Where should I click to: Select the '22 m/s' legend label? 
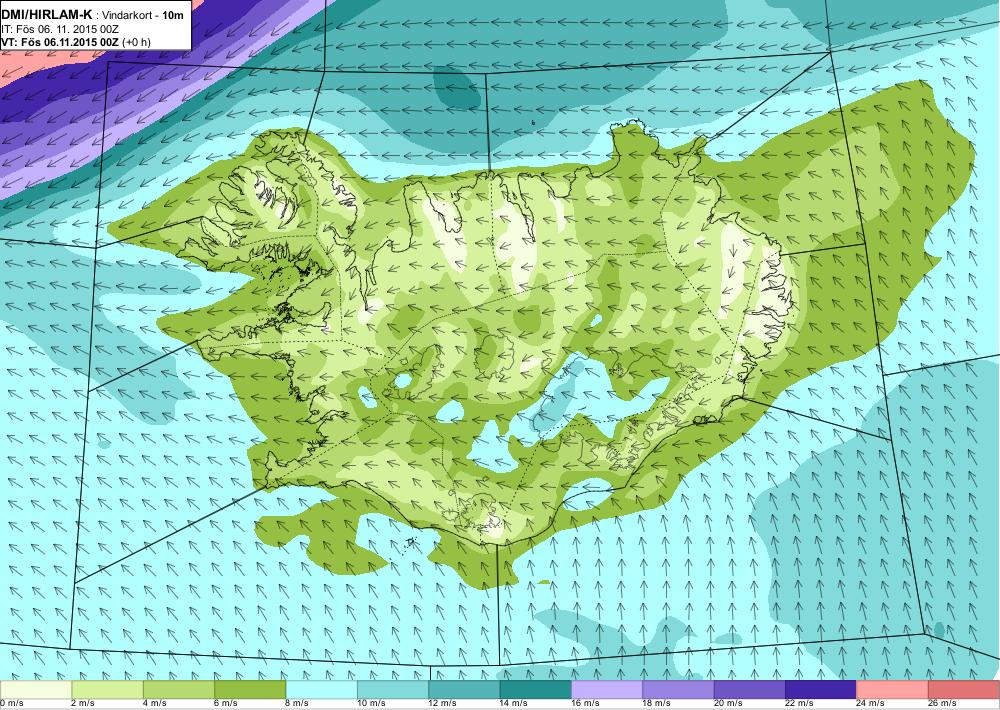pyautogui.click(x=799, y=703)
